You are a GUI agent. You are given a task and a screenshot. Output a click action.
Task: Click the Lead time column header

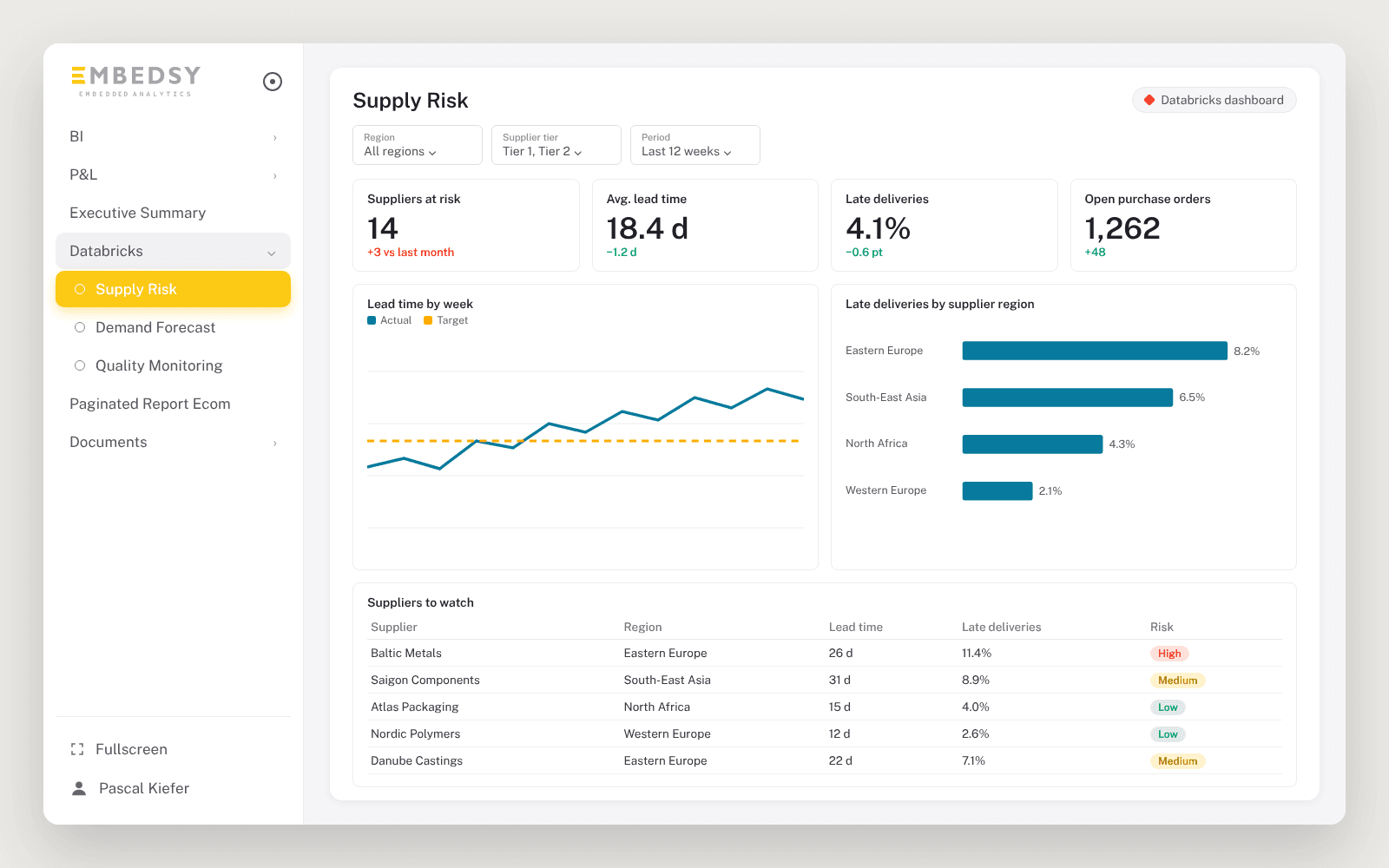(856, 627)
